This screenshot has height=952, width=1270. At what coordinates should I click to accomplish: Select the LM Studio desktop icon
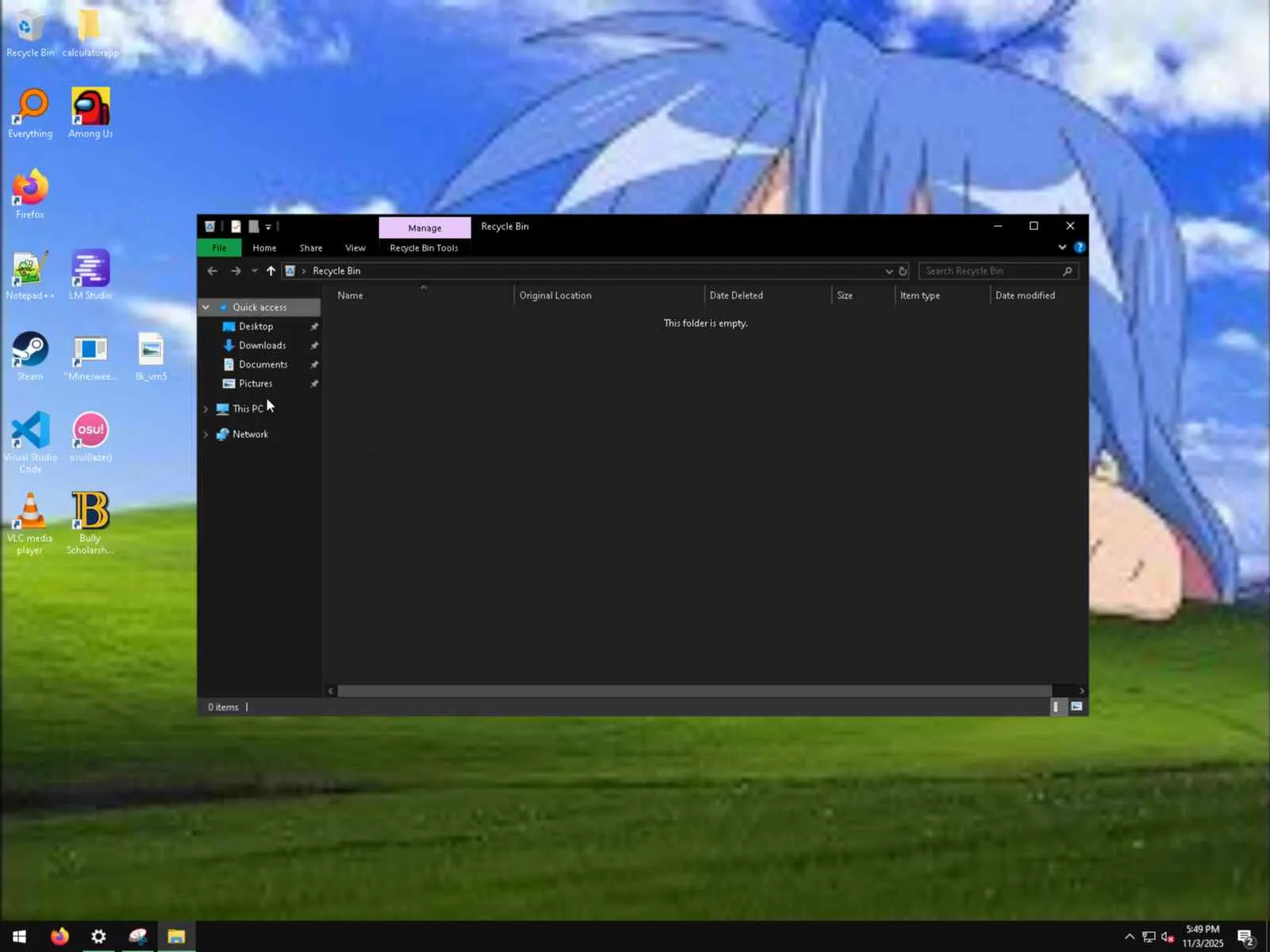(x=90, y=275)
